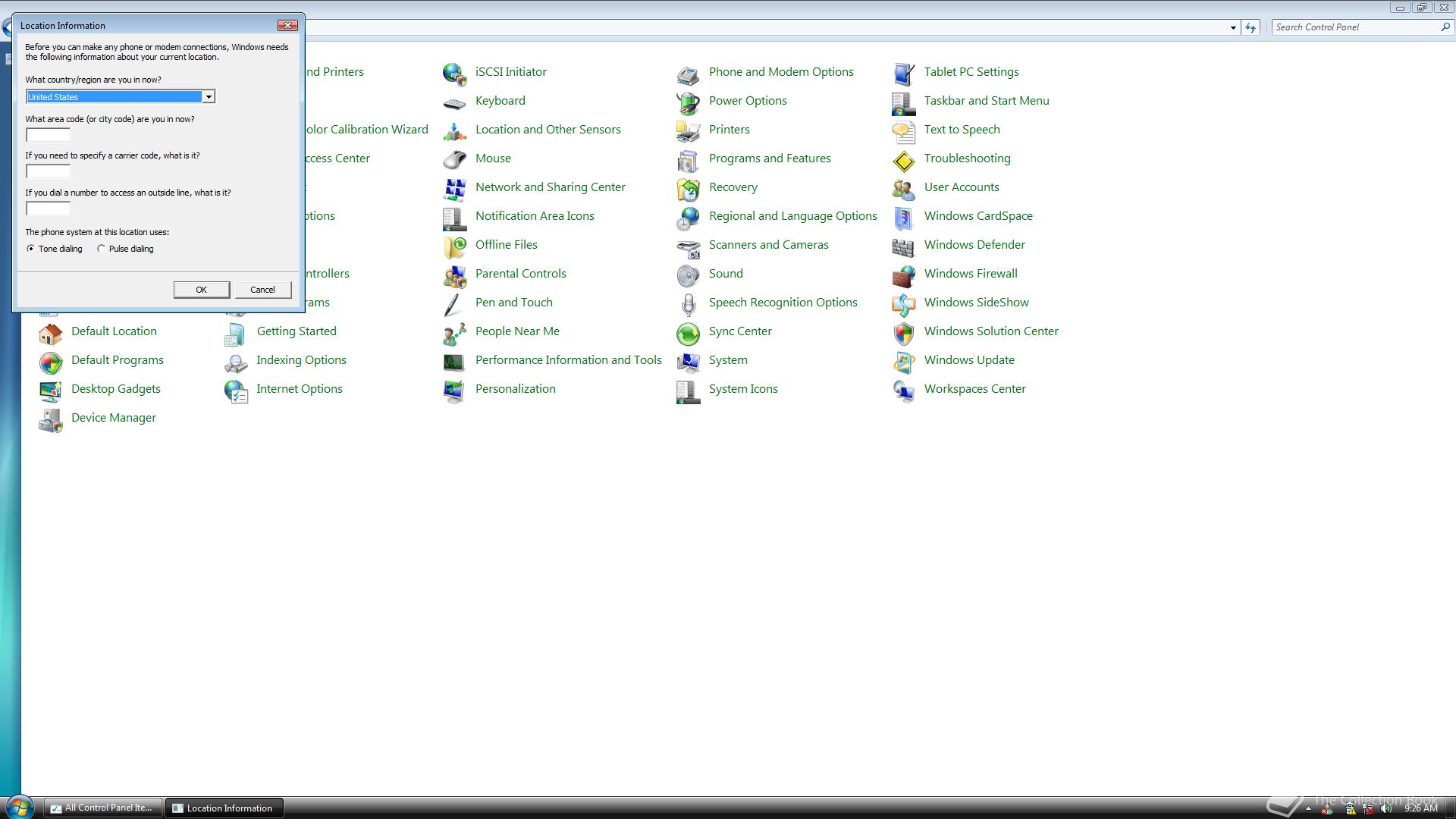Open the Scanners and Cameras link

(x=769, y=244)
